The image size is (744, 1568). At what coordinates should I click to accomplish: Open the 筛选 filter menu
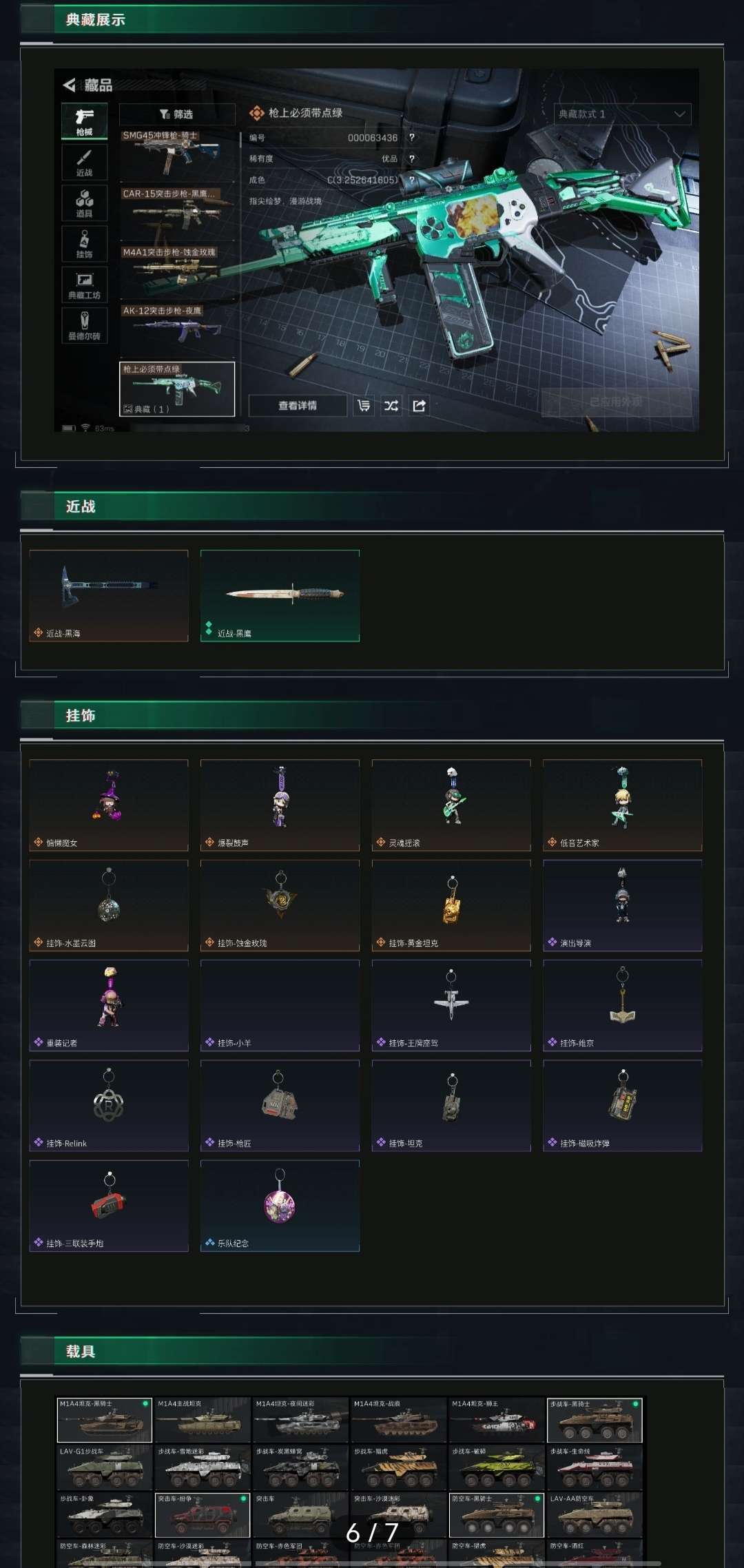click(x=177, y=114)
